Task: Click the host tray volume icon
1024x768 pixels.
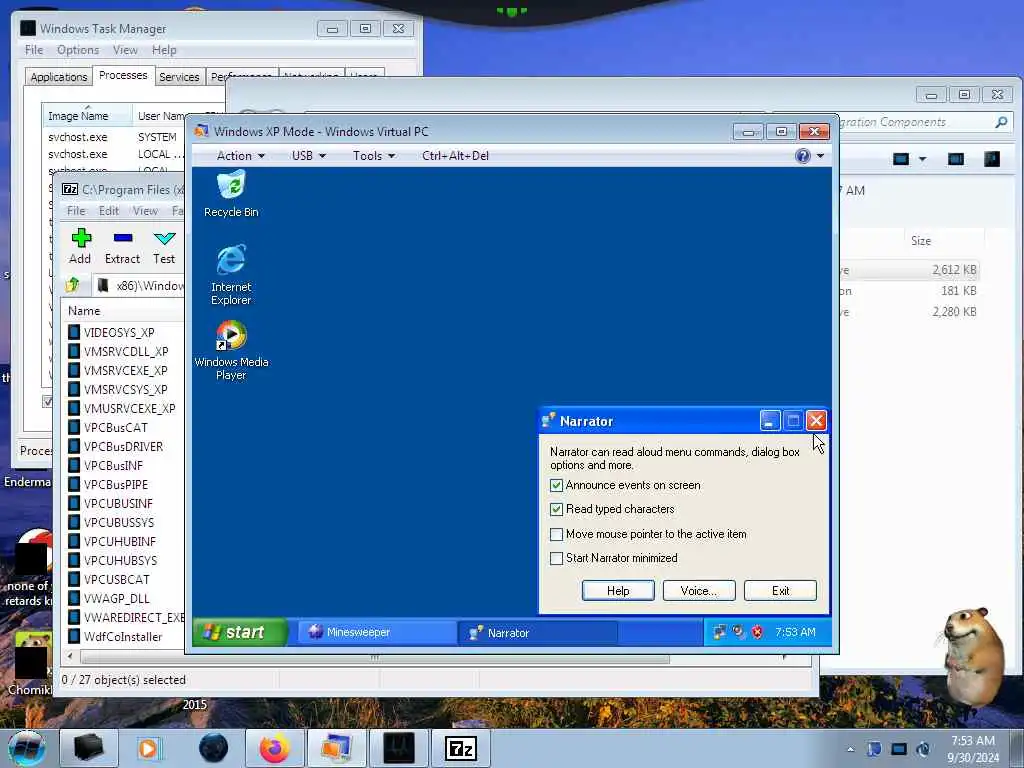Action: tap(923, 749)
